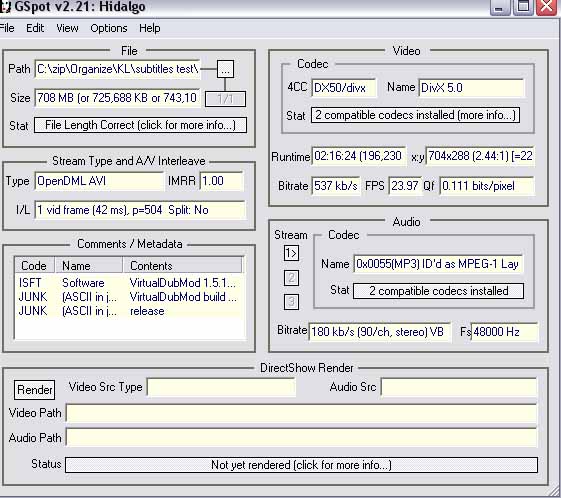Click File Length Correct status button
The width and height of the screenshot is (561, 498).
click(140, 125)
